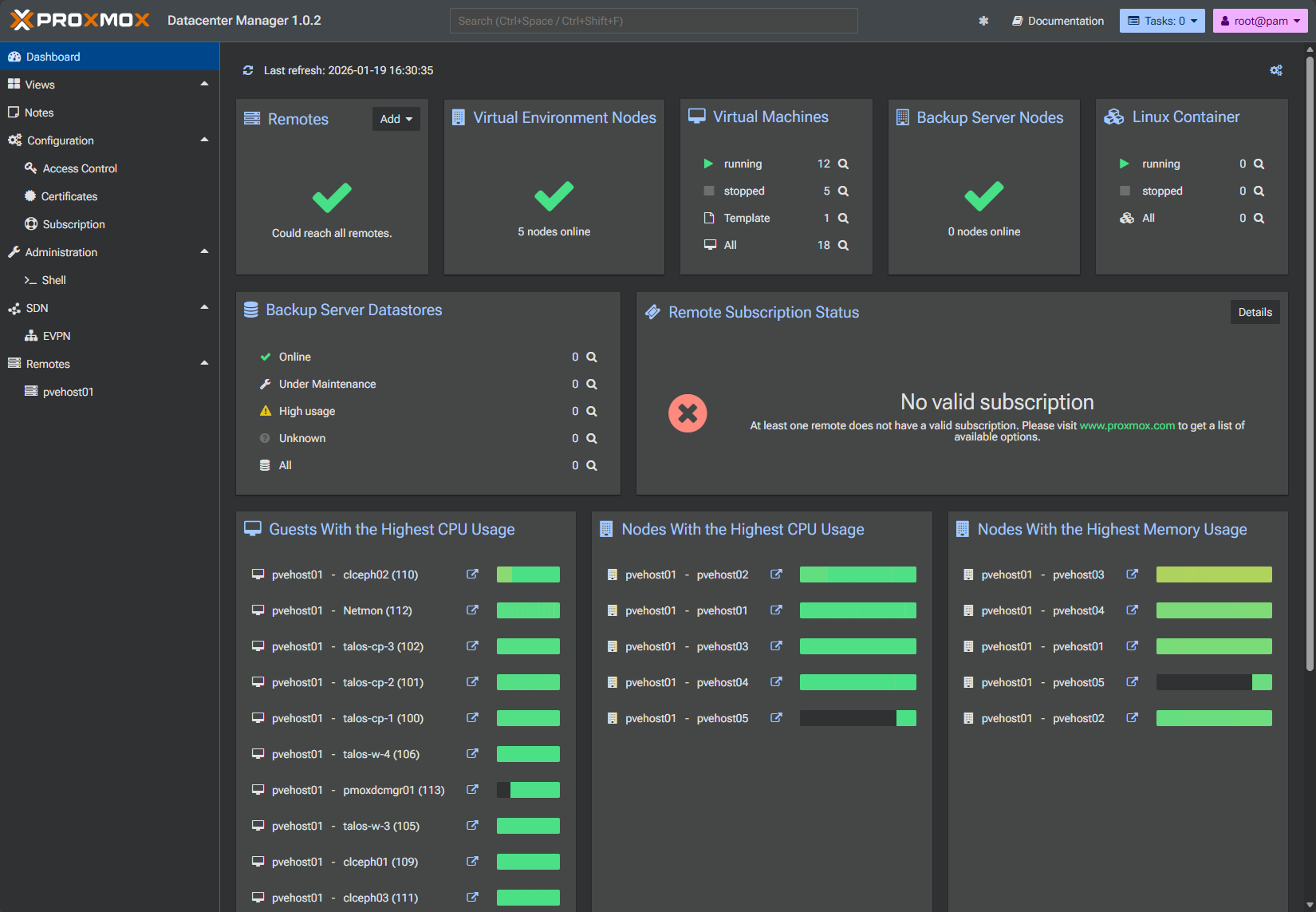The height and width of the screenshot is (912, 1316).
Task: Open pvehost04 memory usage external link icon
Action: 1132,610
